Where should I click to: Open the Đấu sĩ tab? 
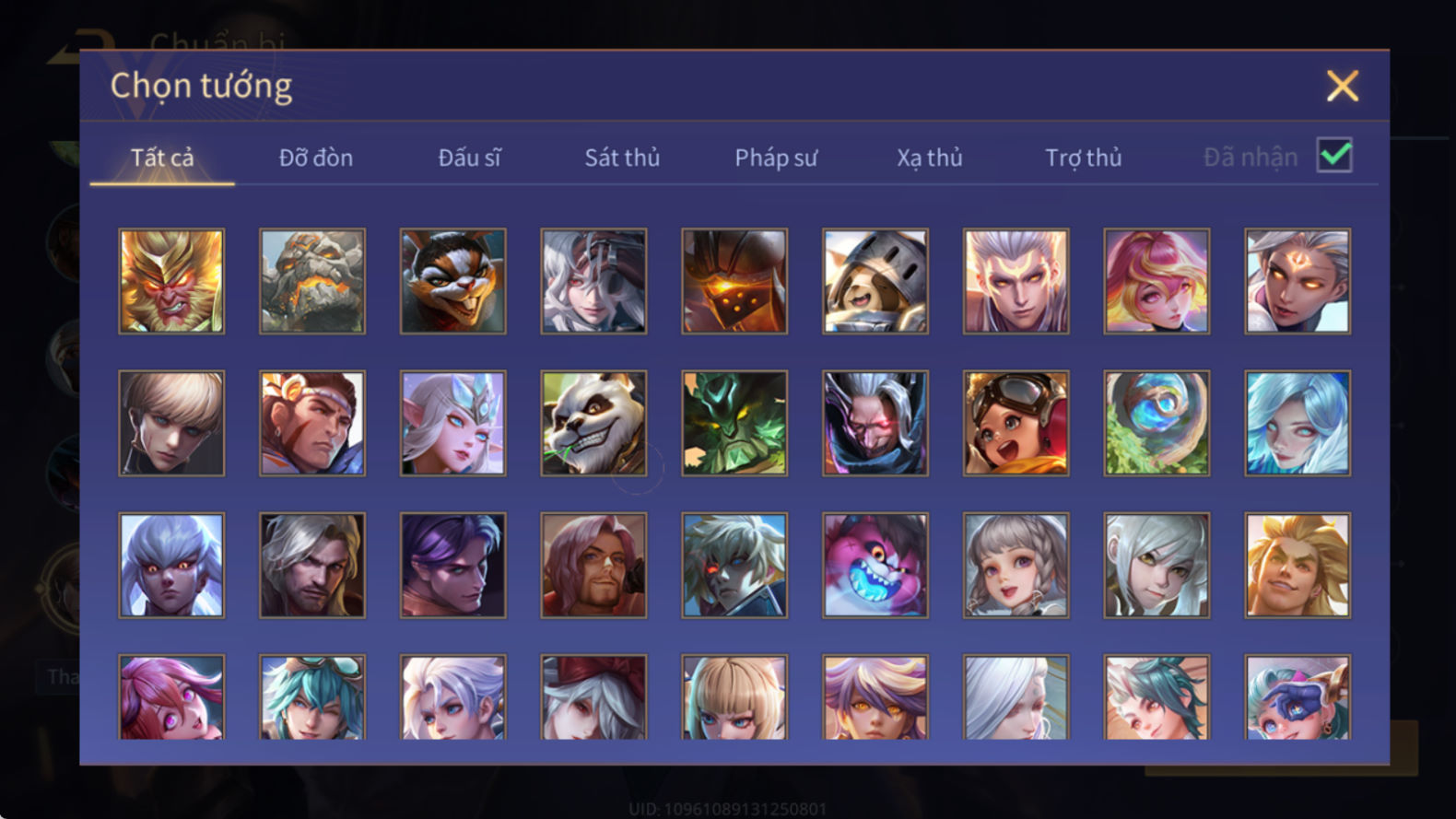[469, 158]
